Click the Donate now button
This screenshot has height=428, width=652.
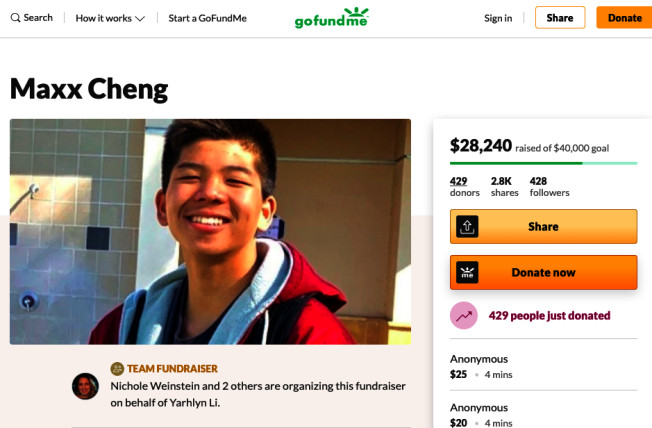(543, 272)
